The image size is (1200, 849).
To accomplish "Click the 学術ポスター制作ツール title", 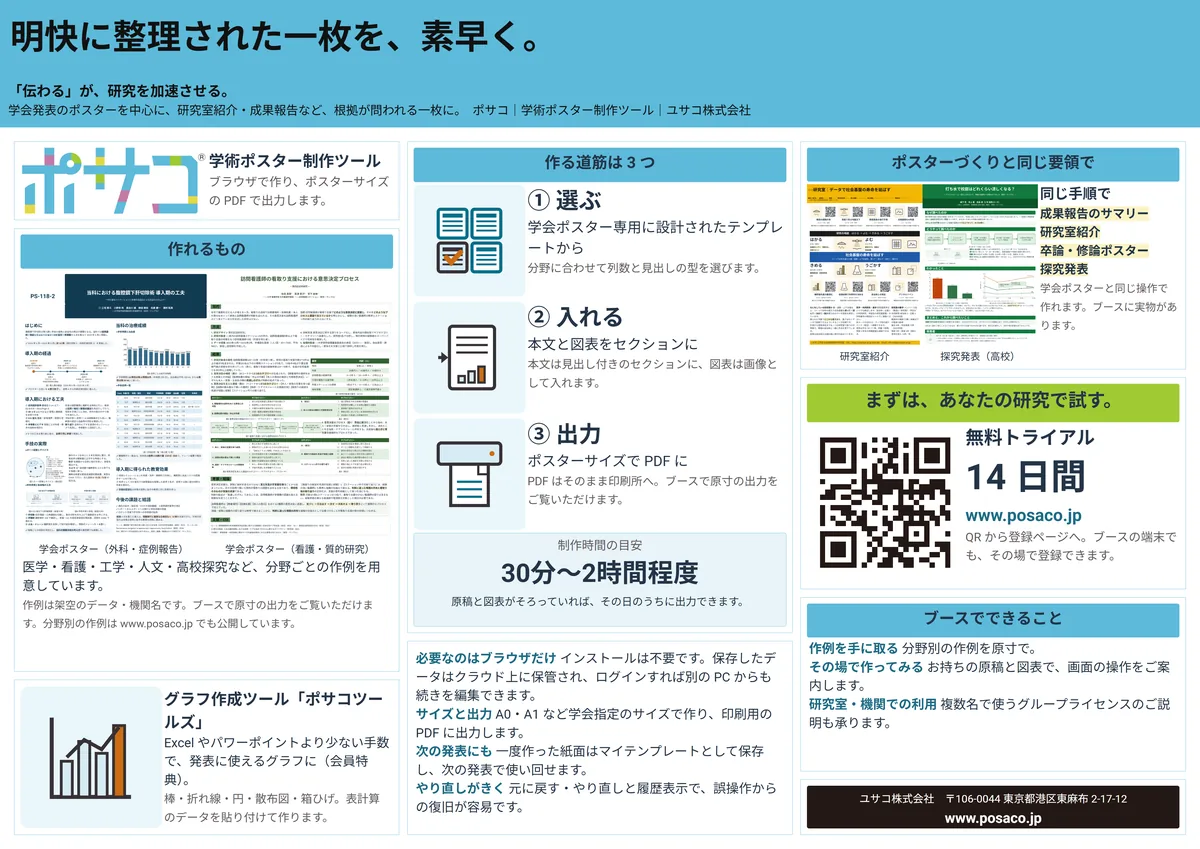I will pos(295,160).
